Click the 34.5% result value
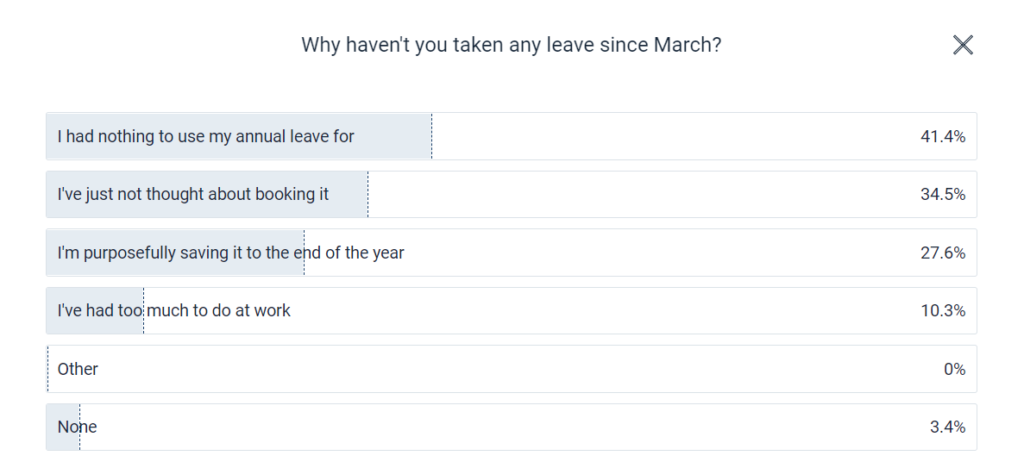 pos(942,194)
